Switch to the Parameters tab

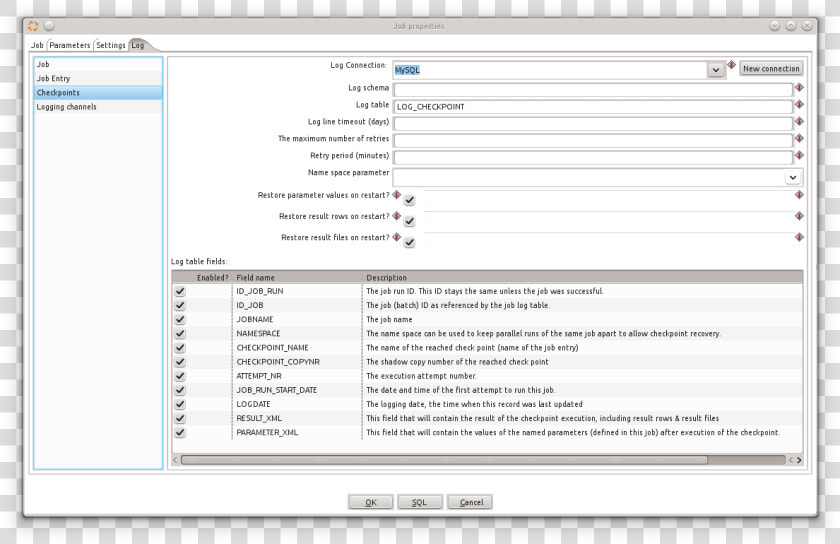coord(70,45)
